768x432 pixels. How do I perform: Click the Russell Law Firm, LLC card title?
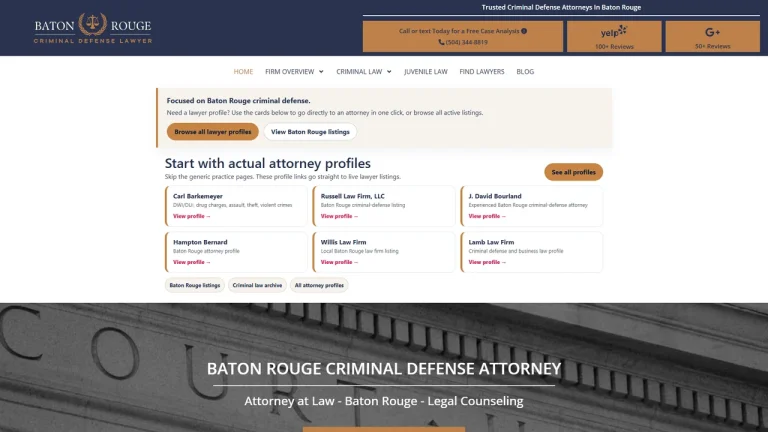[x=353, y=196]
